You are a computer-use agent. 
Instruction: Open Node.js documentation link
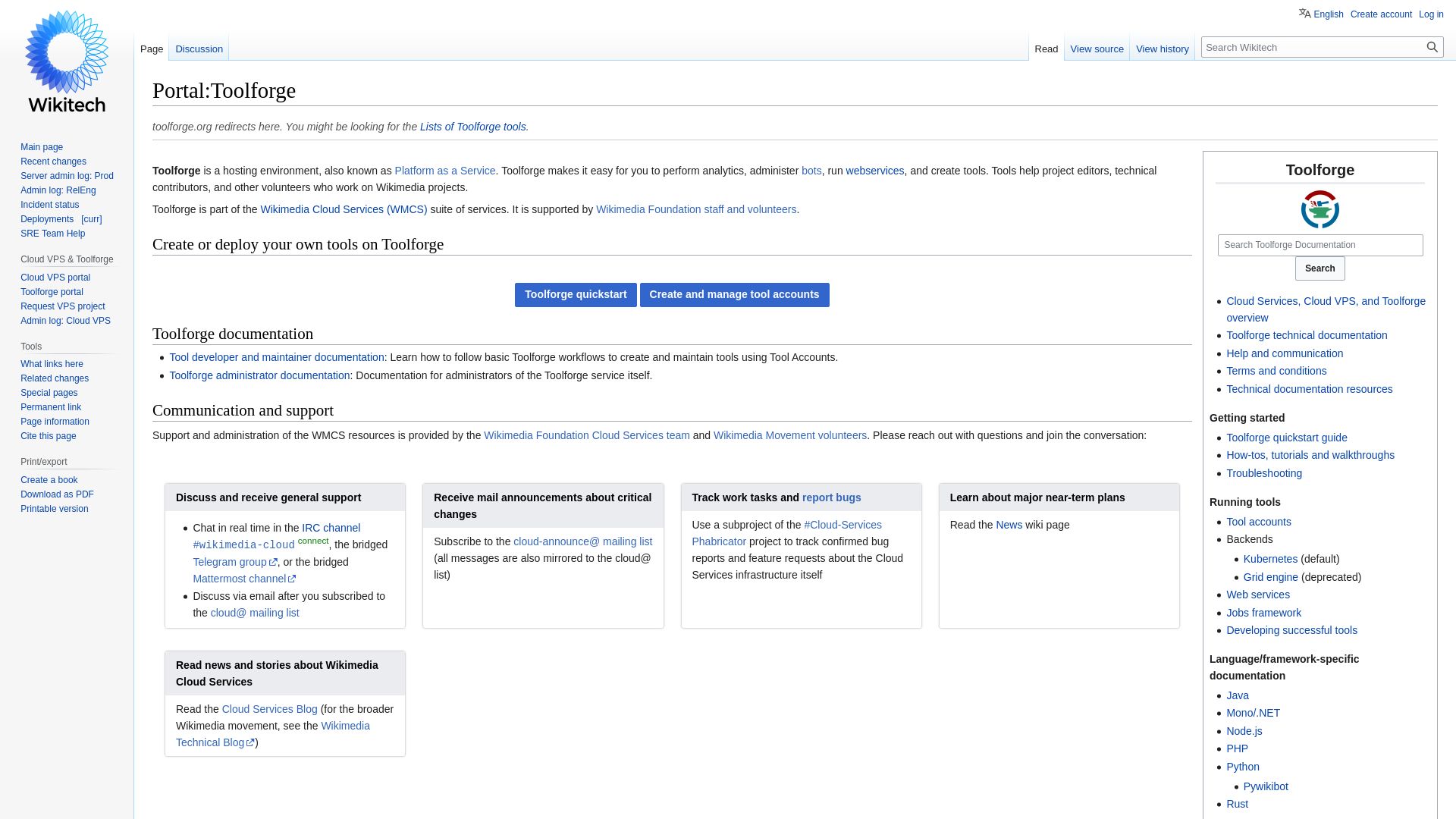1244,731
